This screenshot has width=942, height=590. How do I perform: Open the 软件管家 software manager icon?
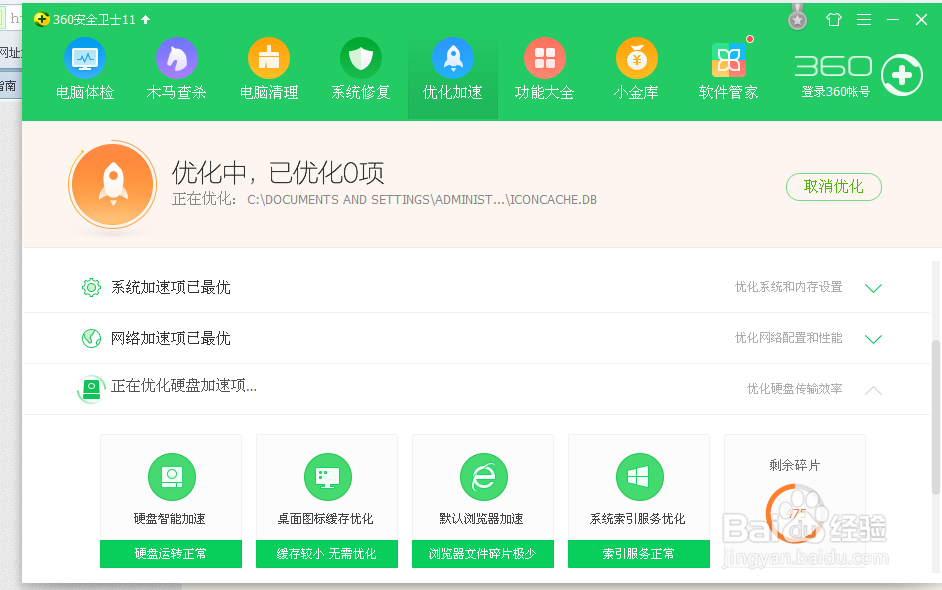(729, 60)
